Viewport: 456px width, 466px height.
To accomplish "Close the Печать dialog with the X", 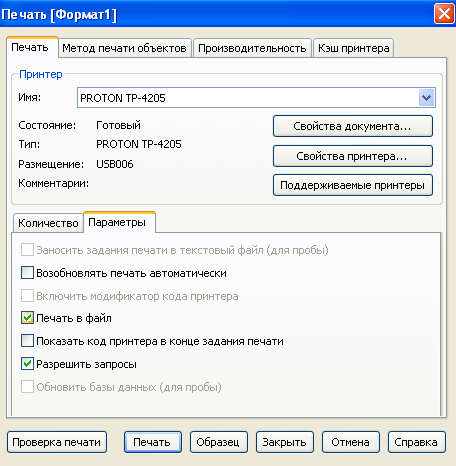I will pos(444,14).
